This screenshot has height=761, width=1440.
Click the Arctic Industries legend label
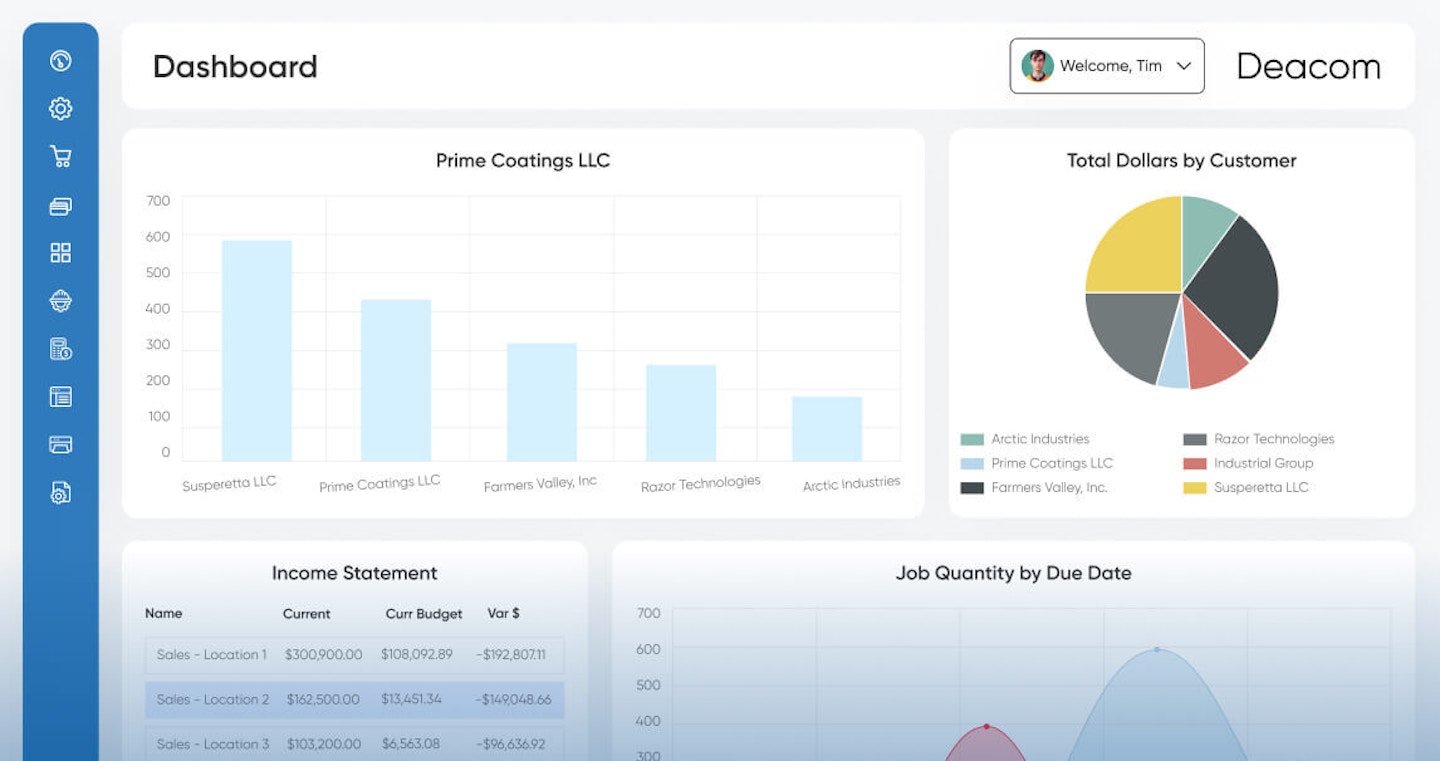pyautogui.click(x=1040, y=439)
